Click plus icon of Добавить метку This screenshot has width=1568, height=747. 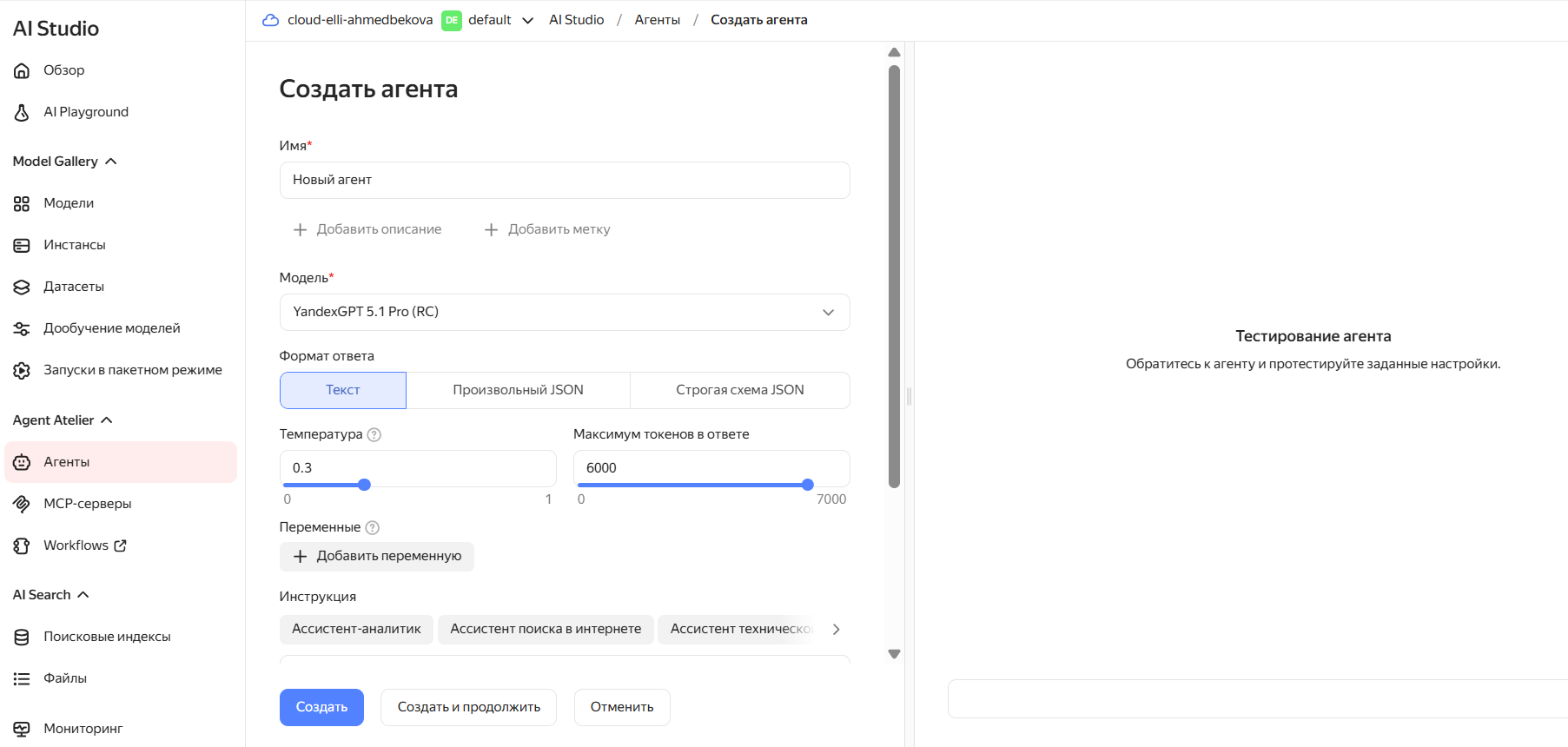tap(491, 229)
